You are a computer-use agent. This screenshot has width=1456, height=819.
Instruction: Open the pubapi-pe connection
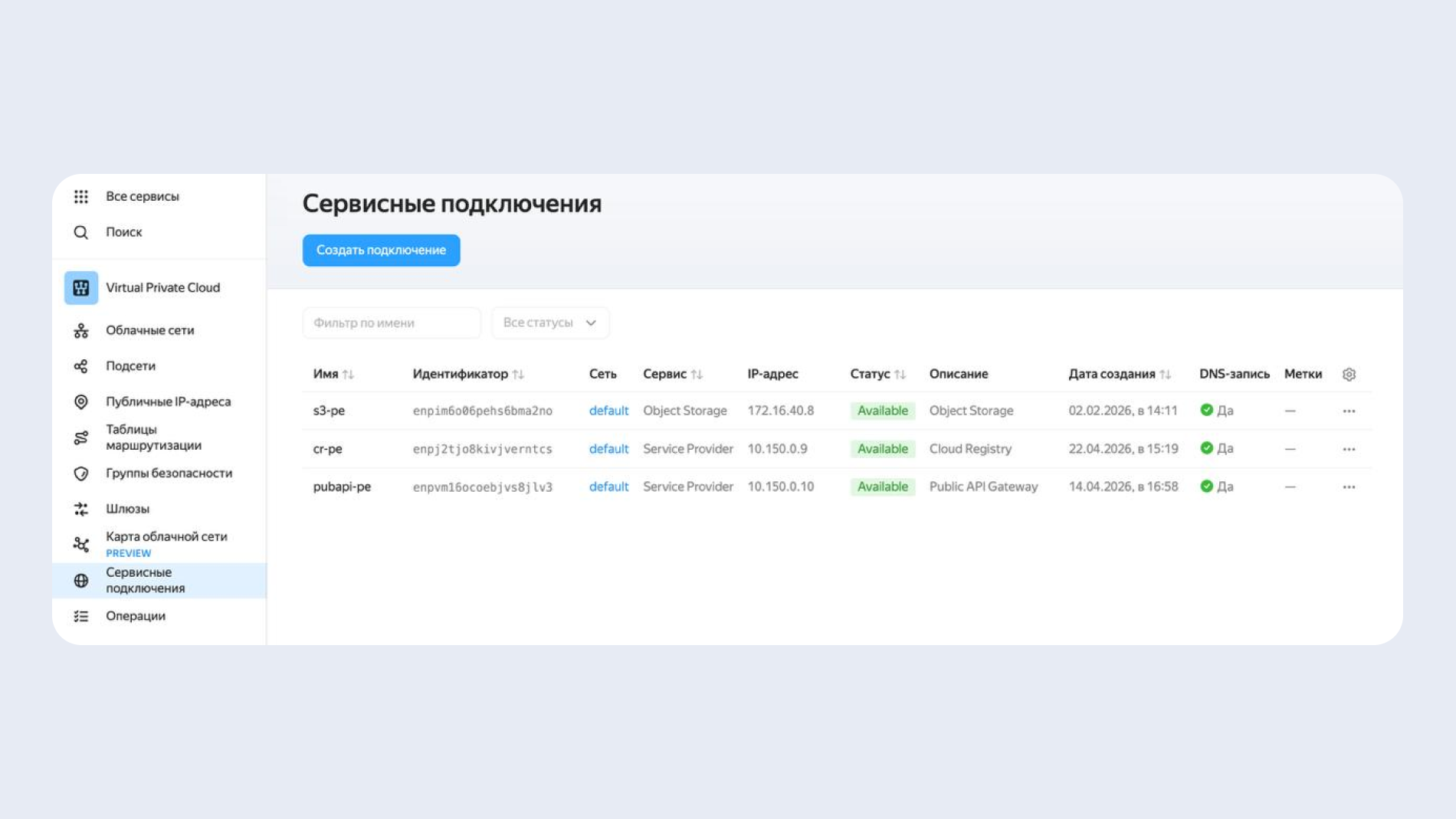343,487
